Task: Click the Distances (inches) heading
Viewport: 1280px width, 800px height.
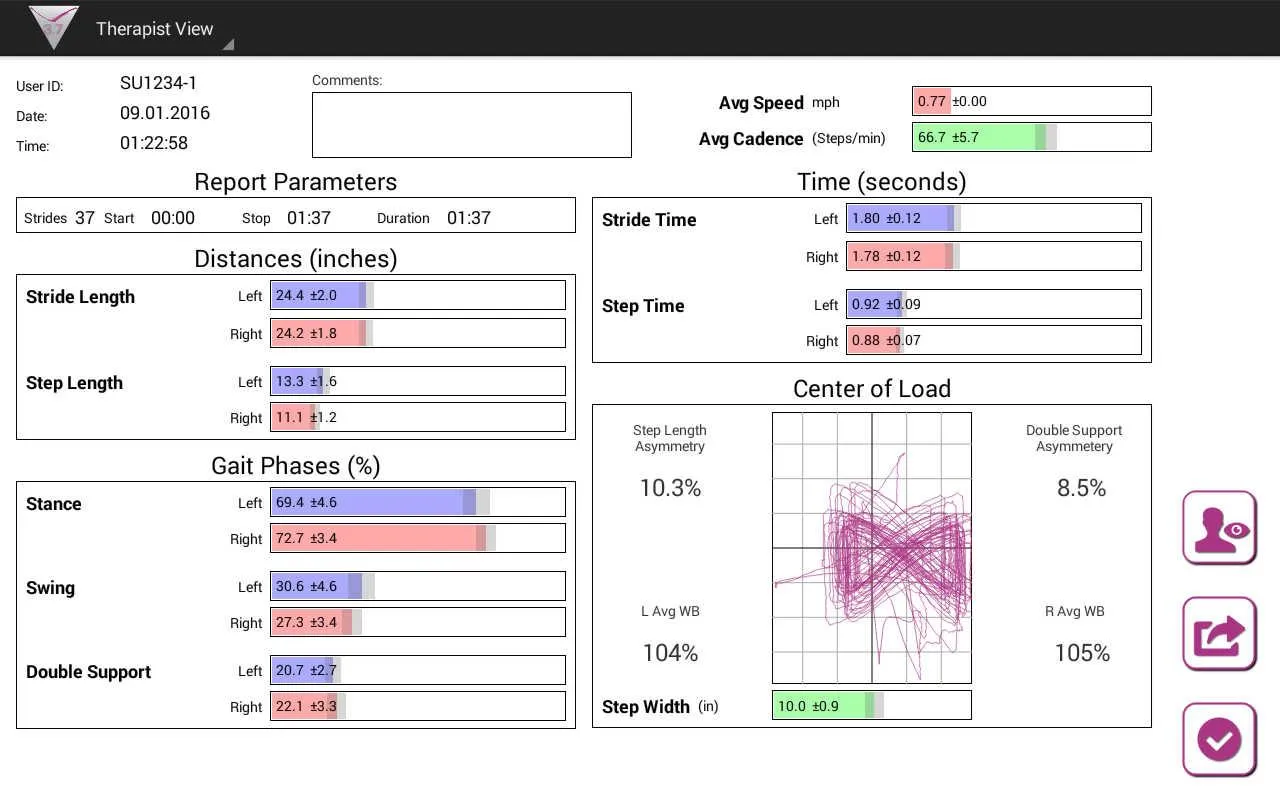Action: pyautogui.click(x=296, y=259)
